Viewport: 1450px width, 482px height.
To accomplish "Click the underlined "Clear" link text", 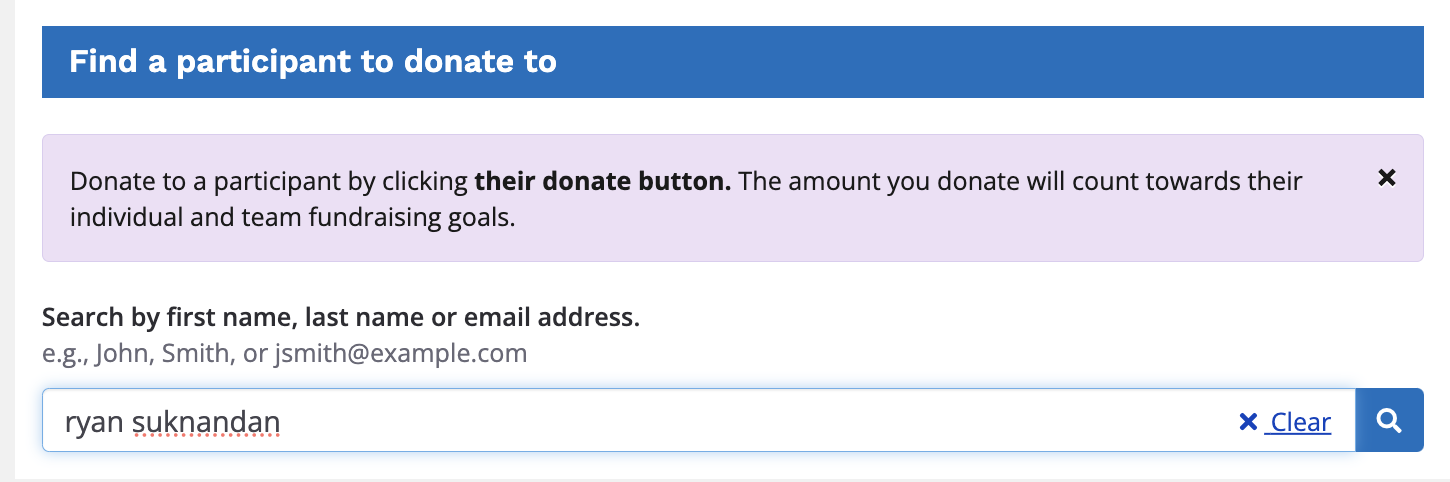I will coord(1300,422).
